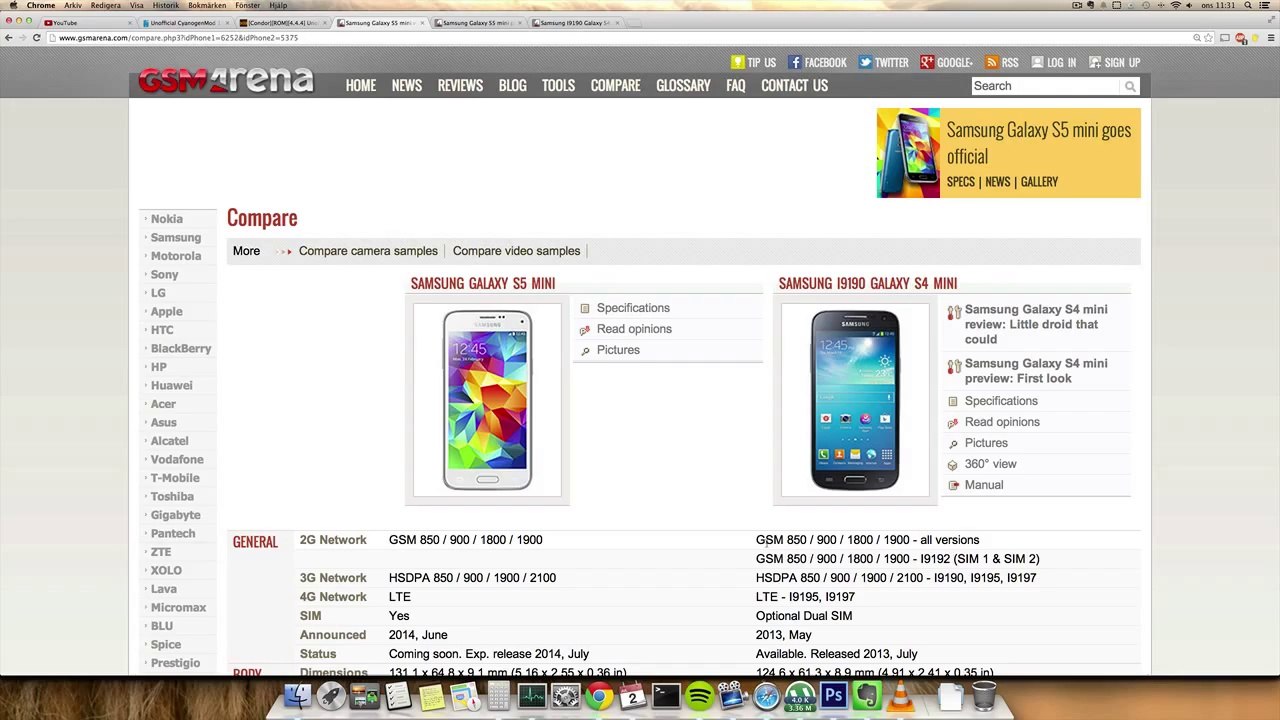Open Galaxy S5 mini Read opinions

(634, 329)
